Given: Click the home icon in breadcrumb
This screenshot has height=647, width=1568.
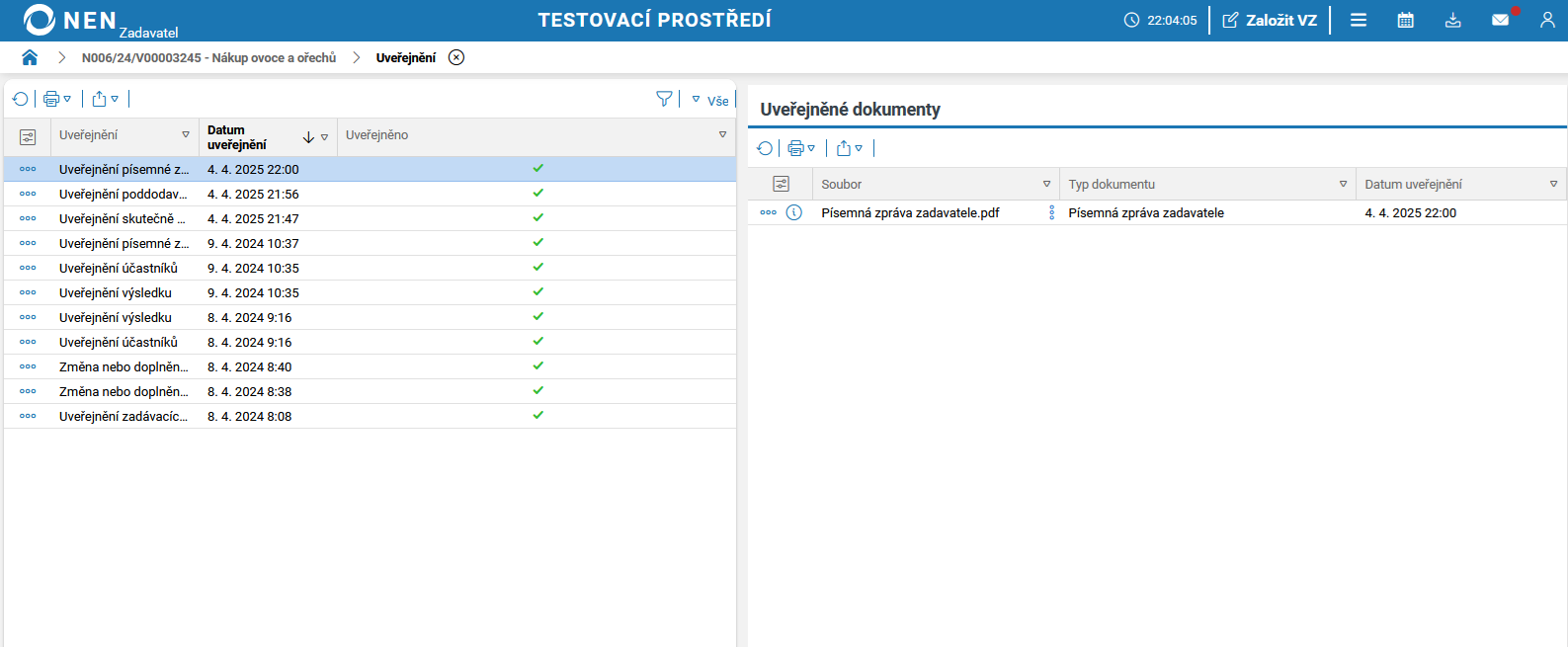Looking at the screenshot, I should point(30,57).
